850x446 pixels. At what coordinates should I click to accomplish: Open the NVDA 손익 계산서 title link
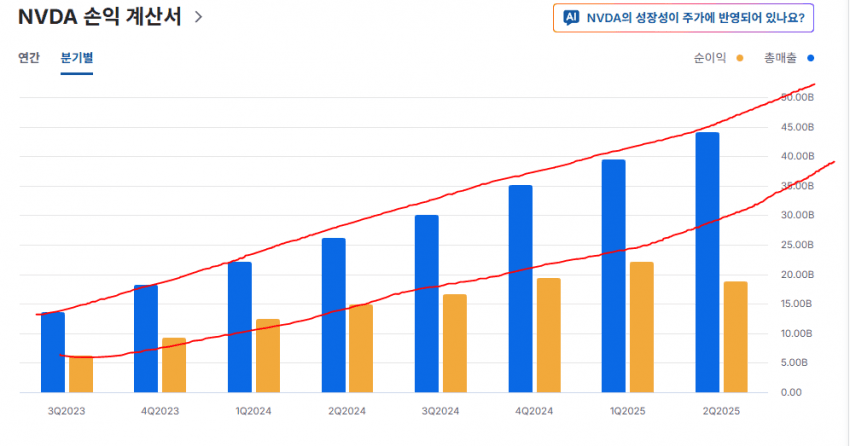(x=100, y=17)
